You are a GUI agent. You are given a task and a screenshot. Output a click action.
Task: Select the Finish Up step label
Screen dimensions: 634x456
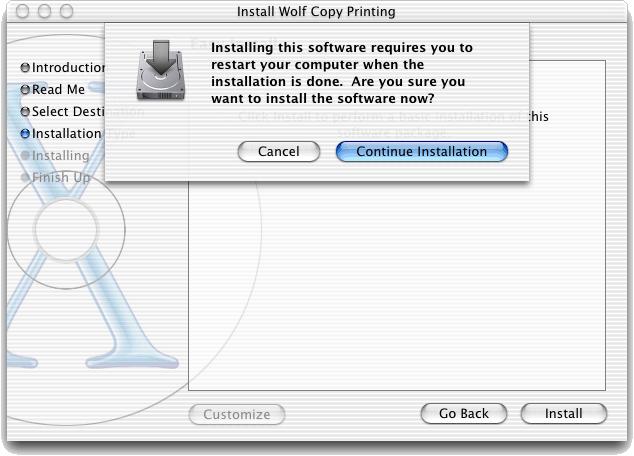click(x=61, y=177)
